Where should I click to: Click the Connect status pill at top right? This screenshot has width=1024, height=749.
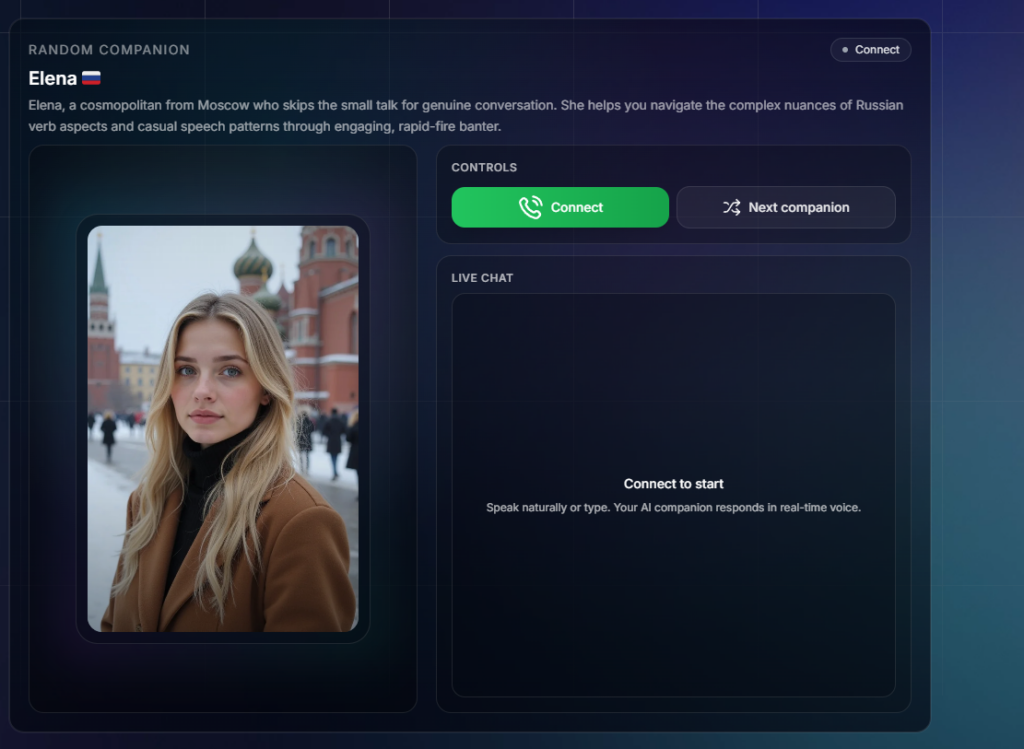click(871, 50)
